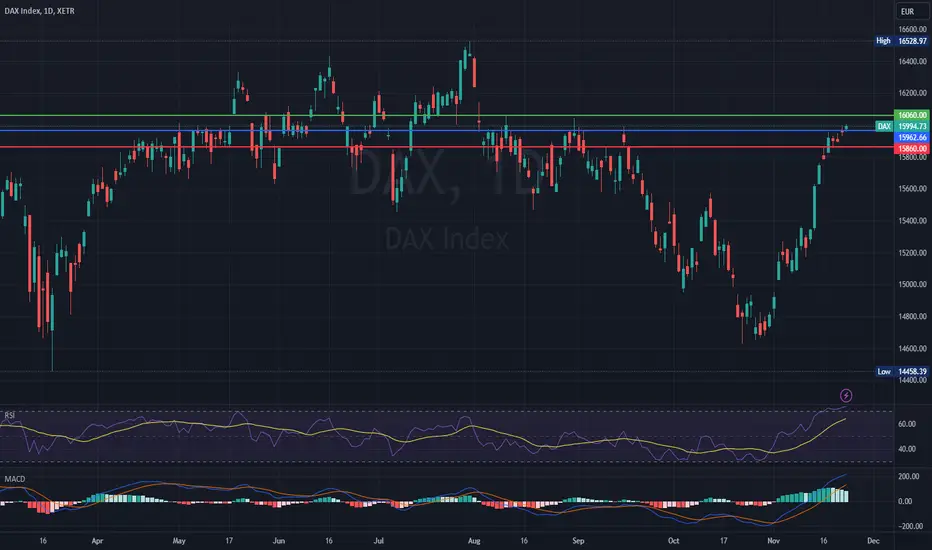Screen dimensions: 932x550
Task: Click the MACD 200.00 scale value
Action: pos(909,477)
